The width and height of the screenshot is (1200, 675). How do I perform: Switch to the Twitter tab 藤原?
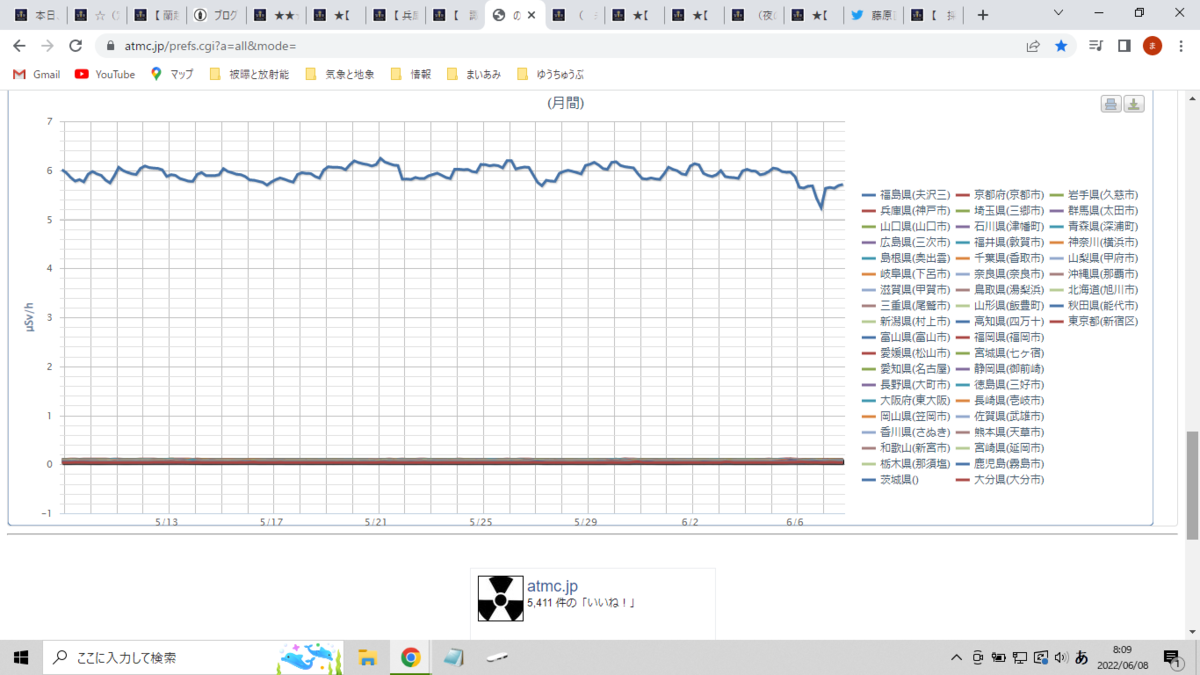[871, 15]
